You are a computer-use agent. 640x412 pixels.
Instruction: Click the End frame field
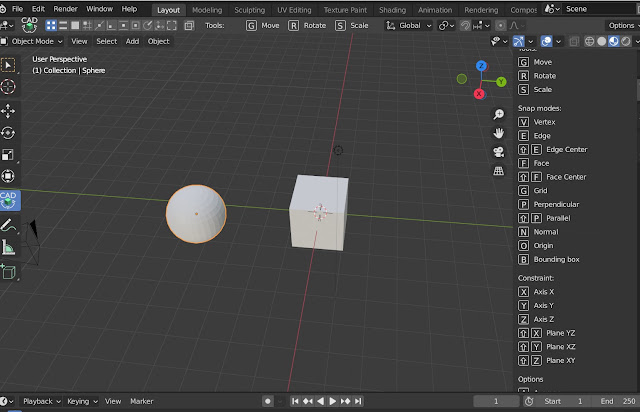coord(617,401)
